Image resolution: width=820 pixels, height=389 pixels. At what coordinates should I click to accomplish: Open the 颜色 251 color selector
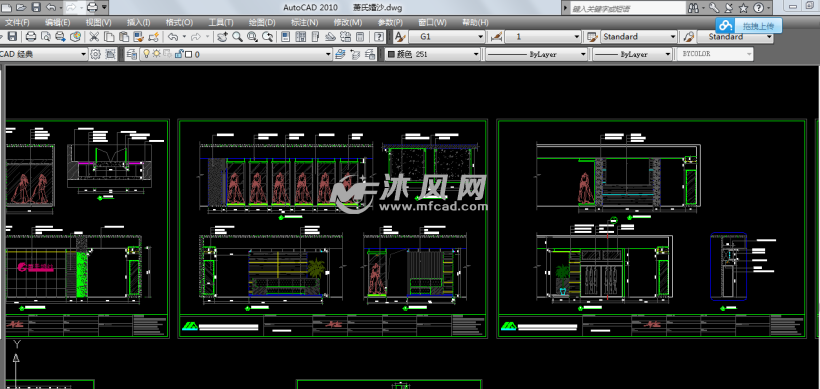[432, 54]
